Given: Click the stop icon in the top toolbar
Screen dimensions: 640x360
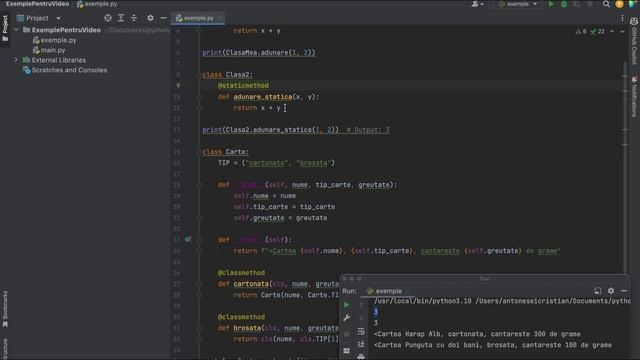Looking at the screenshot, I should pyautogui.click(x=589, y=4).
